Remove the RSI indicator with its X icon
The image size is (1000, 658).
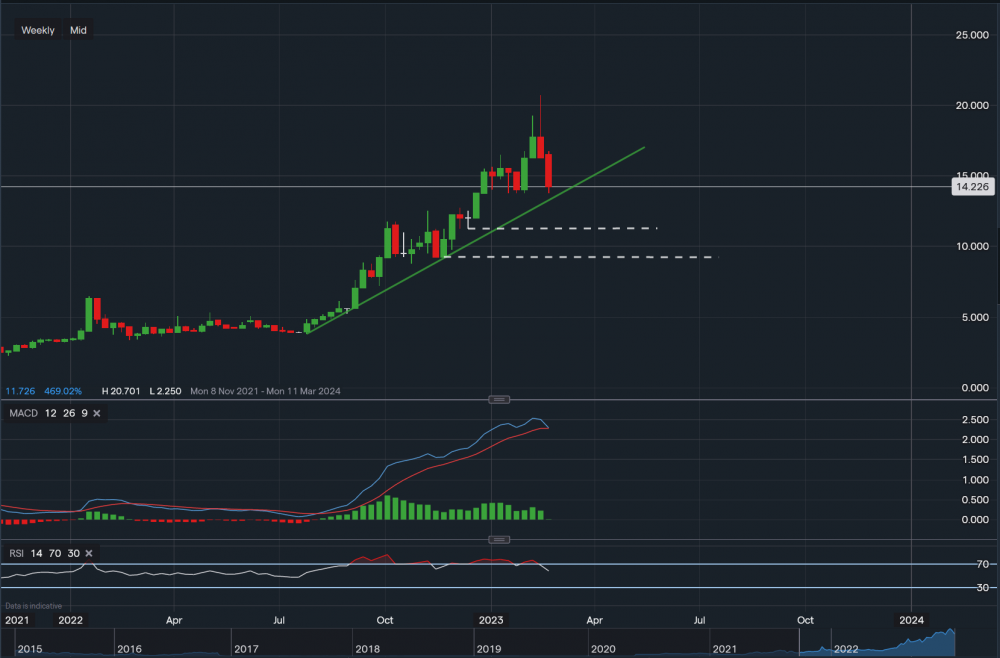[x=89, y=553]
